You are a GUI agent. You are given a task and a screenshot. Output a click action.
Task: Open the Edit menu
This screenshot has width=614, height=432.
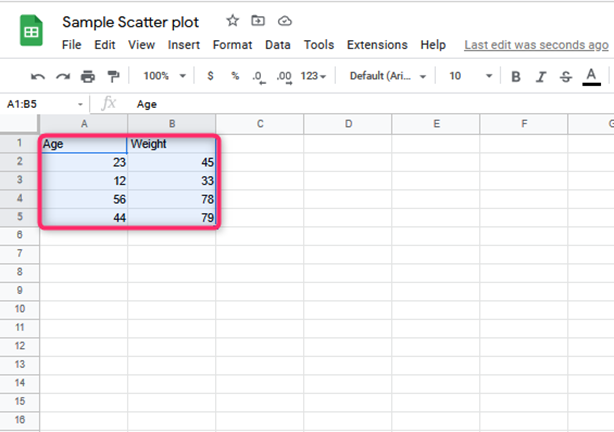[x=105, y=45]
